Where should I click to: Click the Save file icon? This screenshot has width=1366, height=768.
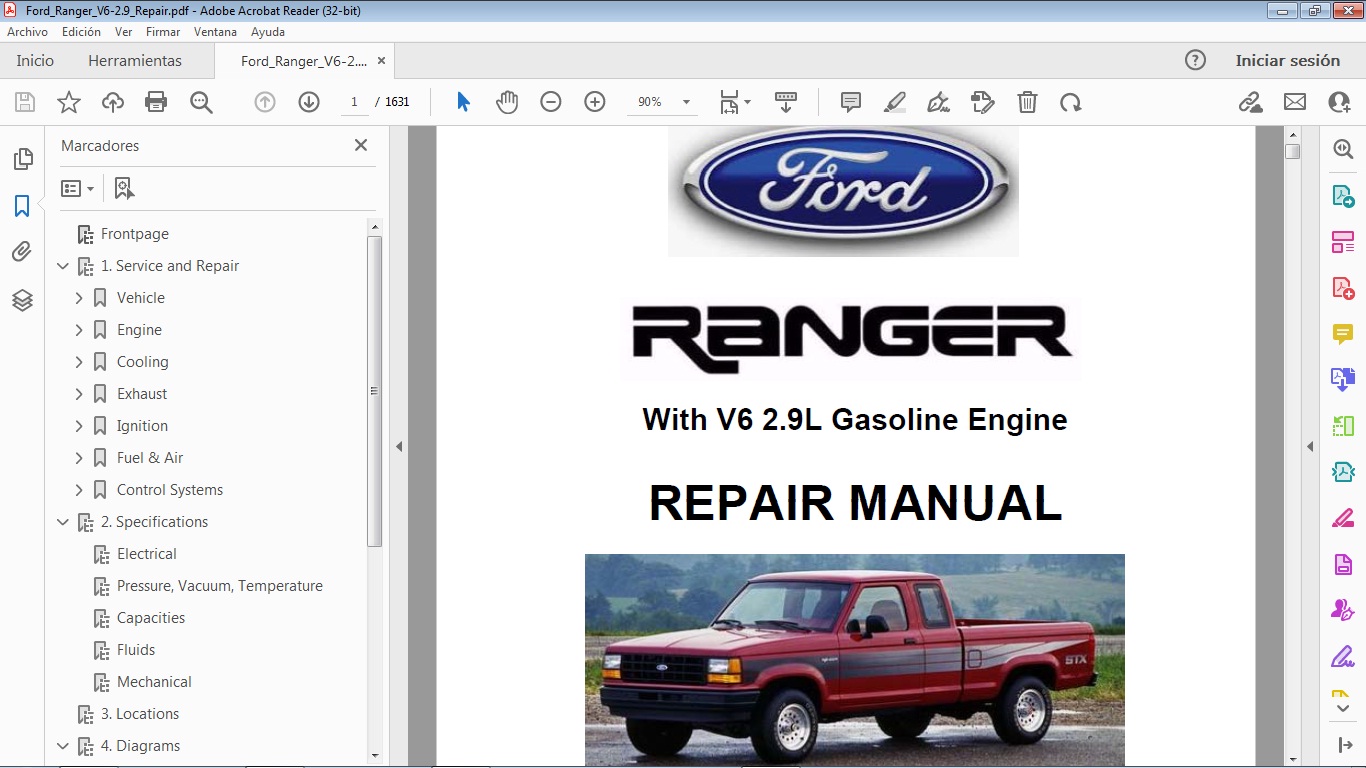pyautogui.click(x=25, y=102)
